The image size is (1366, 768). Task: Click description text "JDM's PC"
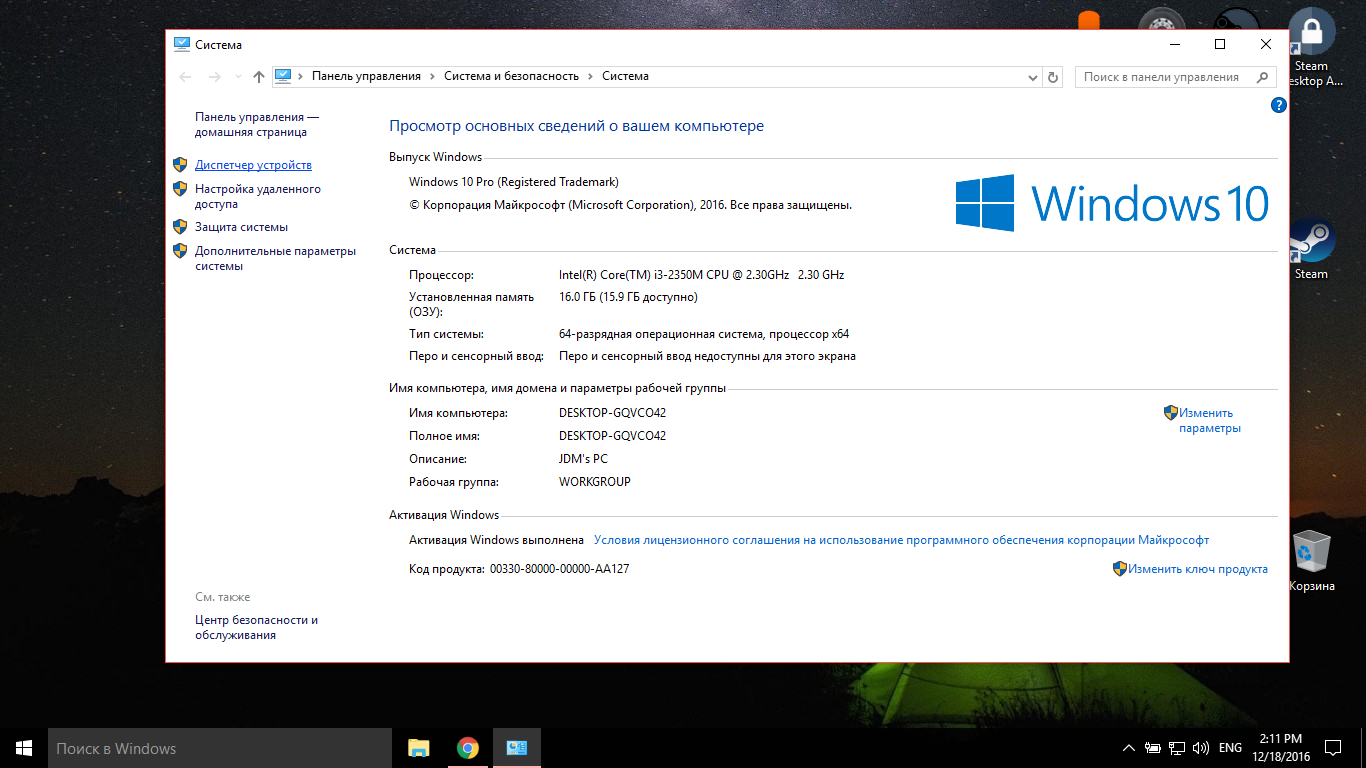tap(583, 459)
